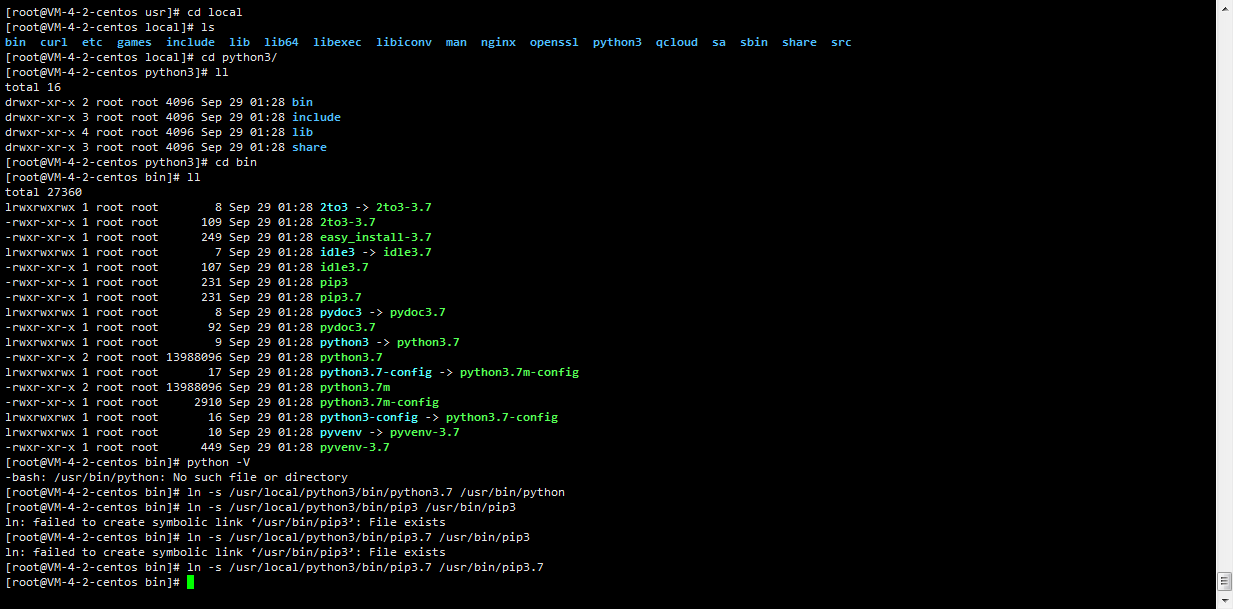Click the 'include' directory in python3 ll listing
The width and height of the screenshot is (1233, 609).
(316, 117)
